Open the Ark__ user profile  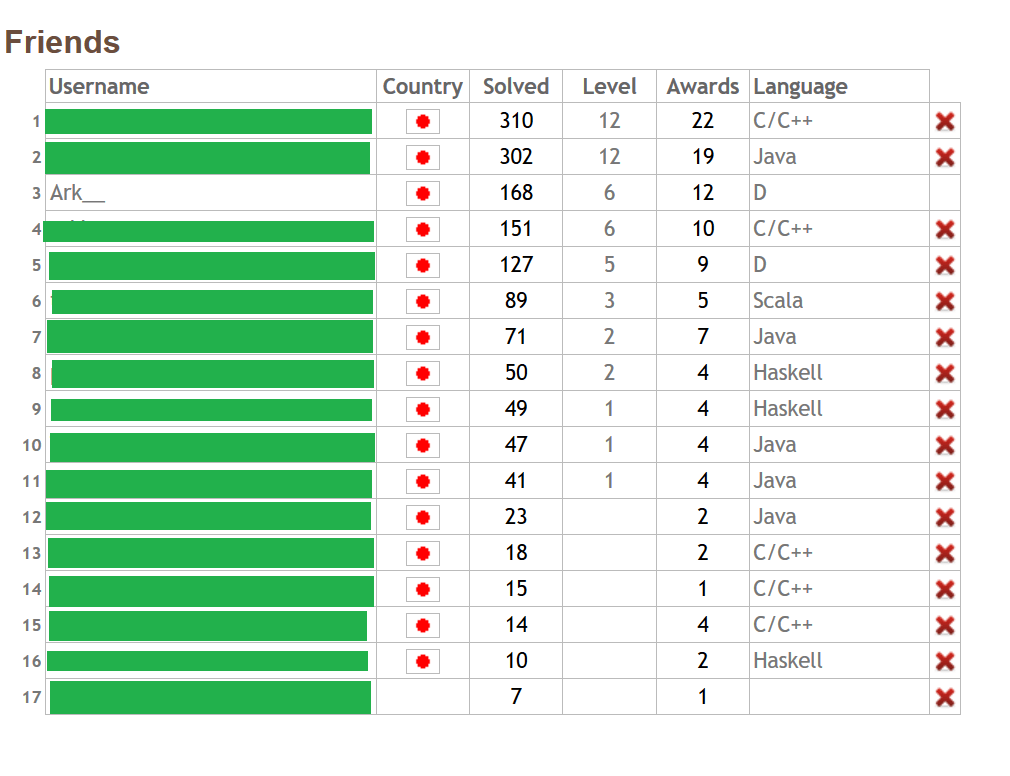tap(77, 193)
